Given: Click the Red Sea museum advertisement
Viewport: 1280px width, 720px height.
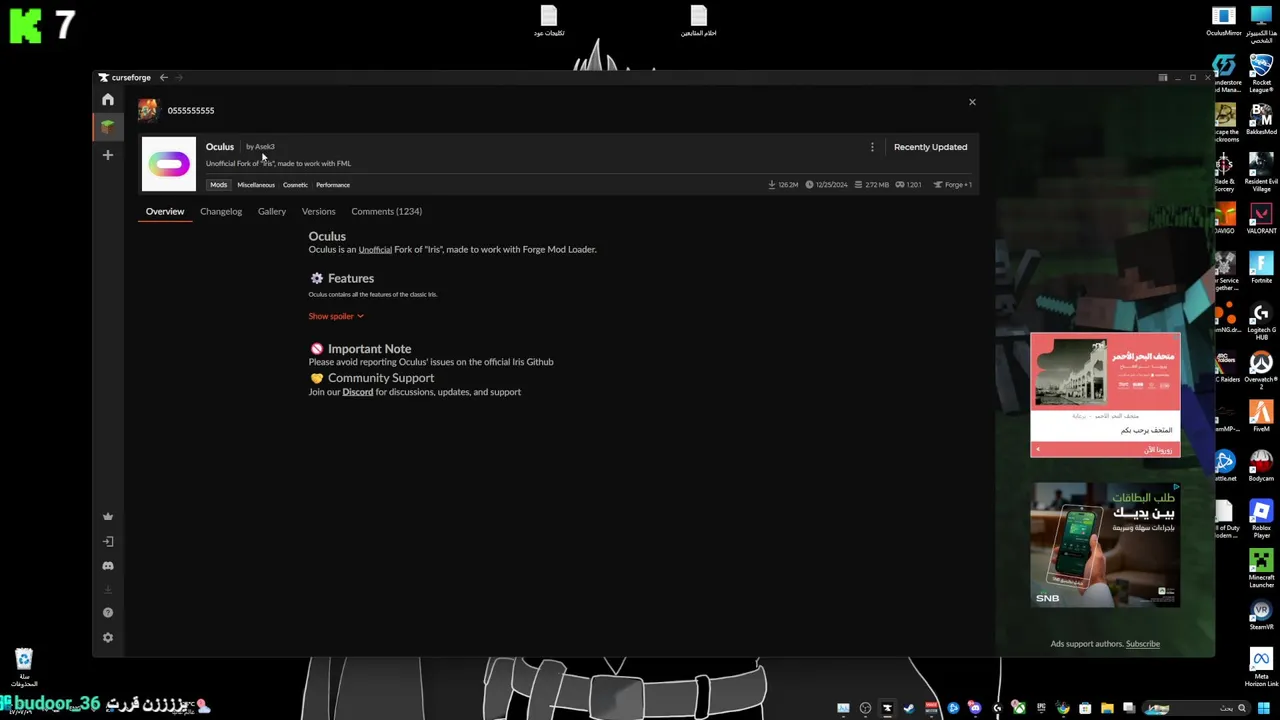Looking at the screenshot, I should pyautogui.click(x=1105, y=395).
